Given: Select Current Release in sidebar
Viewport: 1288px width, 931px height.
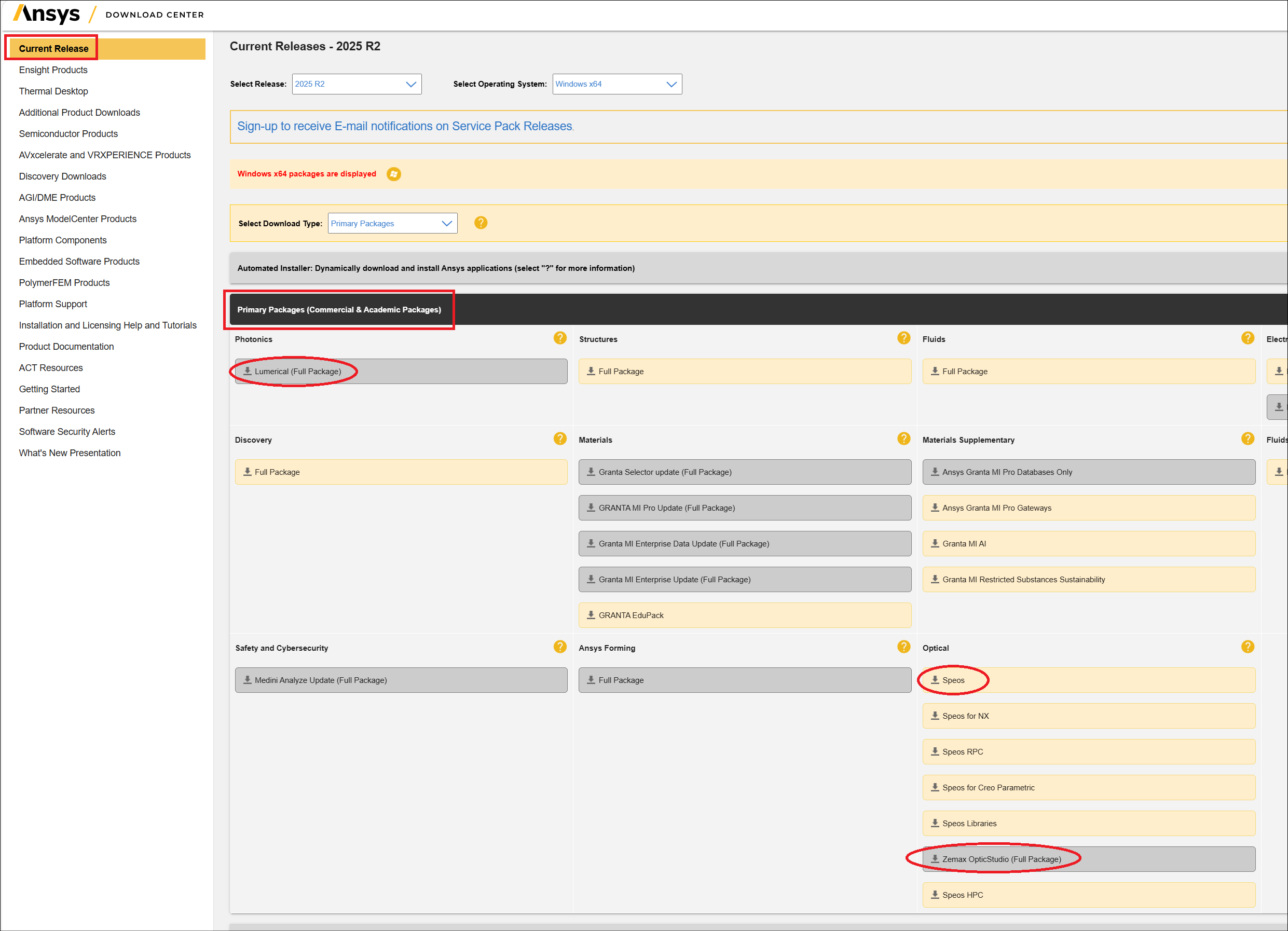Looking at the screenshot, I should pyautogui.click(x=53, y=49).
